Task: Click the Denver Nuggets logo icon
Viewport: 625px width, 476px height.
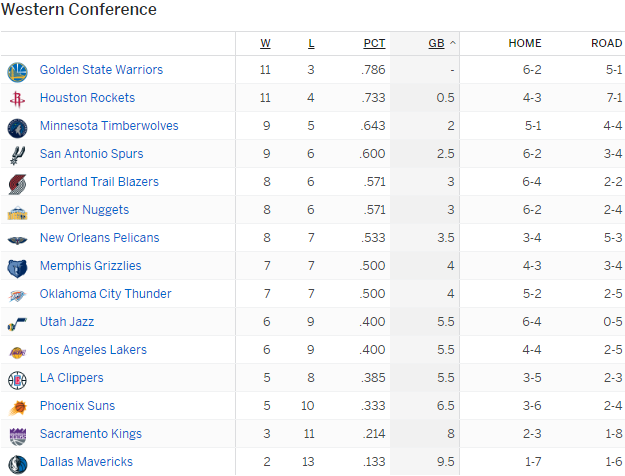Action: click(17, 211)
